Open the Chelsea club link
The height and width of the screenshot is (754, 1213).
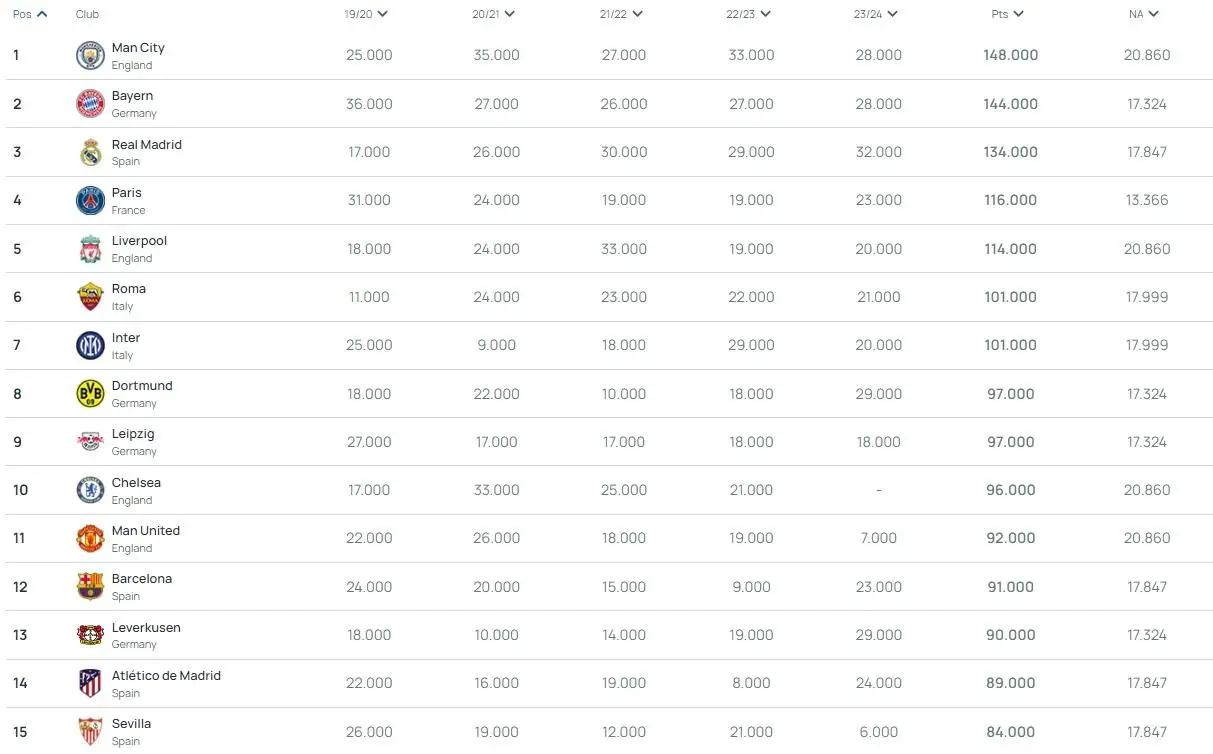(136, 482)
